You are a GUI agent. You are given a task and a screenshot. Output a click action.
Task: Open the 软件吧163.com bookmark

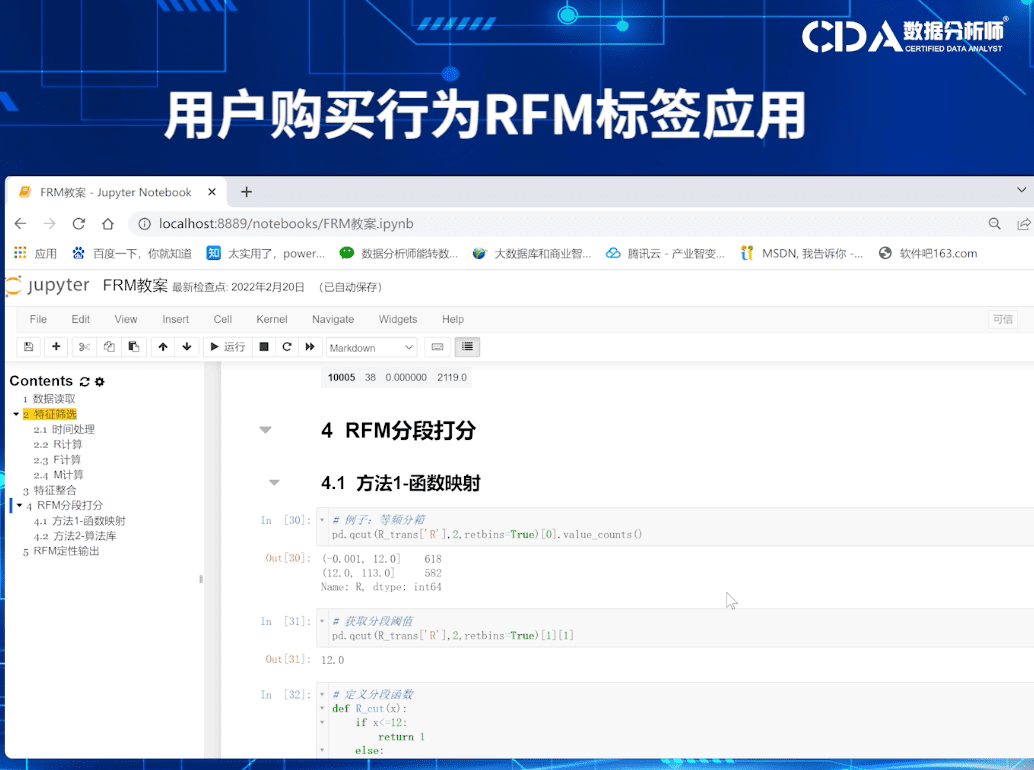tap(928, 253)
